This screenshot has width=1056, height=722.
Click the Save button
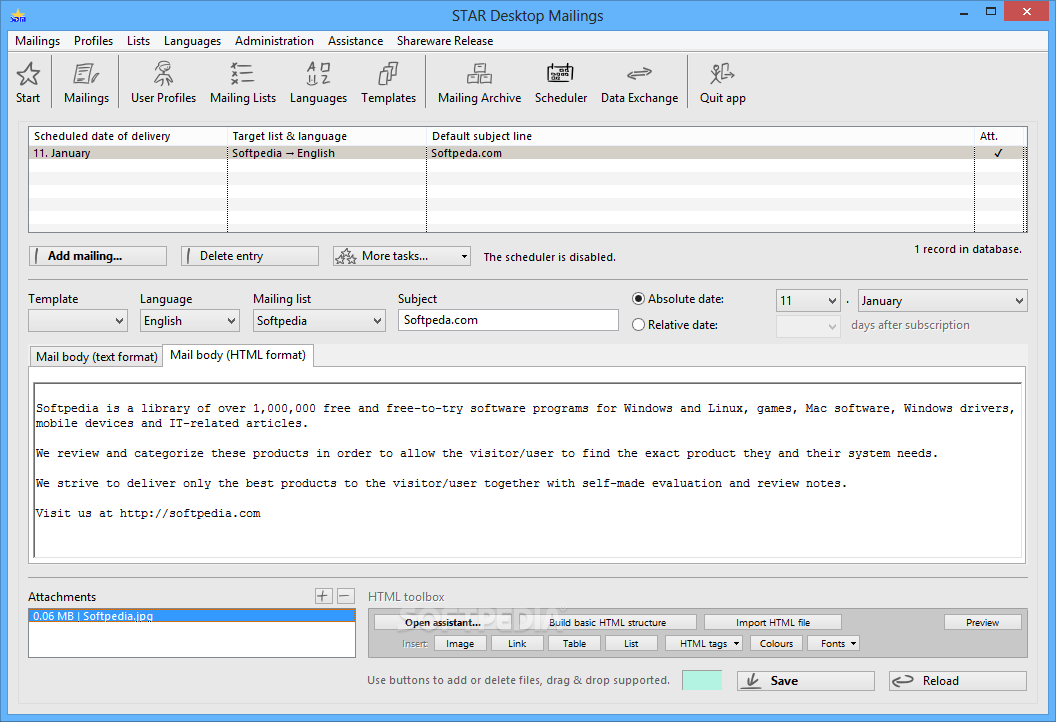805,681
